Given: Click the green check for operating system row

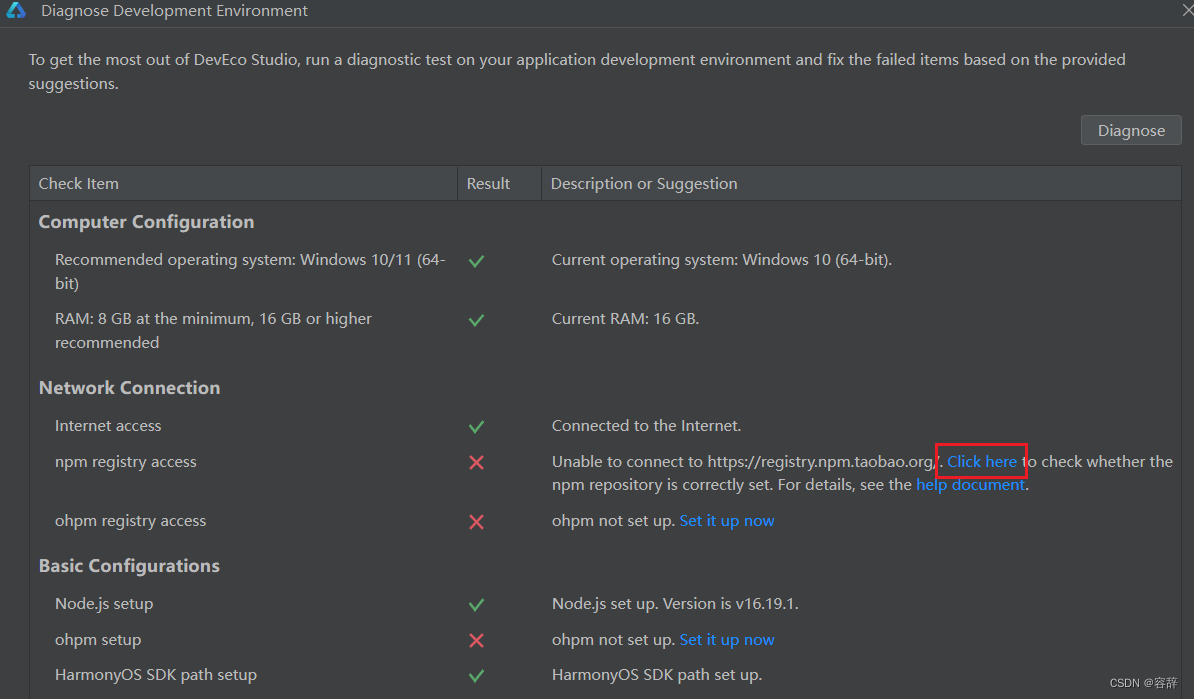Looking at the screenshot, I should coord(477,261).
